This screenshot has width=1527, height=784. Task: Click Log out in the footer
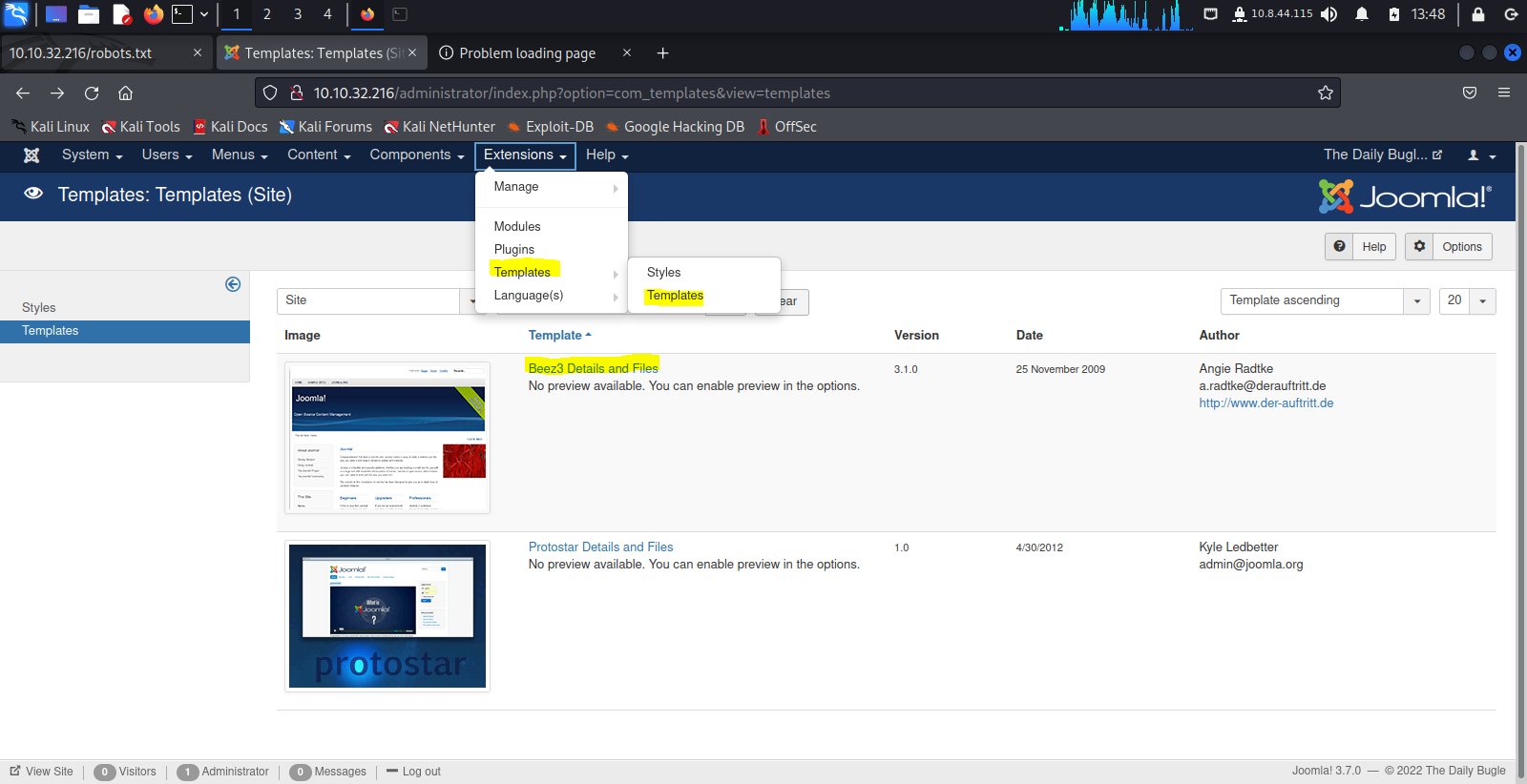click(414, 772)
